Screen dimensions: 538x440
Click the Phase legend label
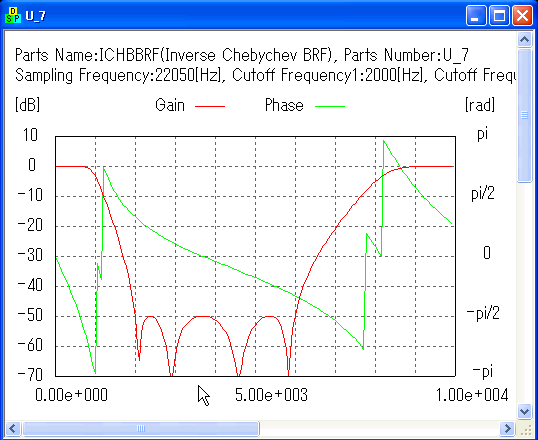284,105
